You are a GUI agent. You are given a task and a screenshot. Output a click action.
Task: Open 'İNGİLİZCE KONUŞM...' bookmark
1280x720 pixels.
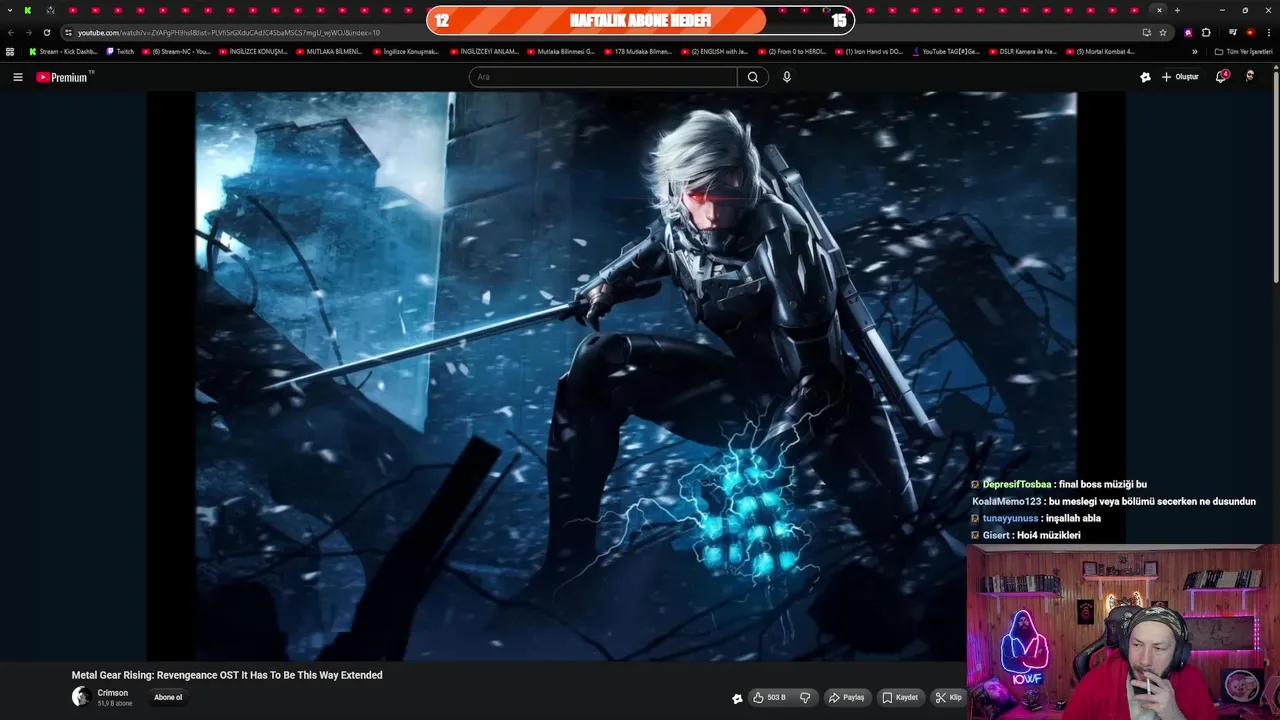pos(253,51)
